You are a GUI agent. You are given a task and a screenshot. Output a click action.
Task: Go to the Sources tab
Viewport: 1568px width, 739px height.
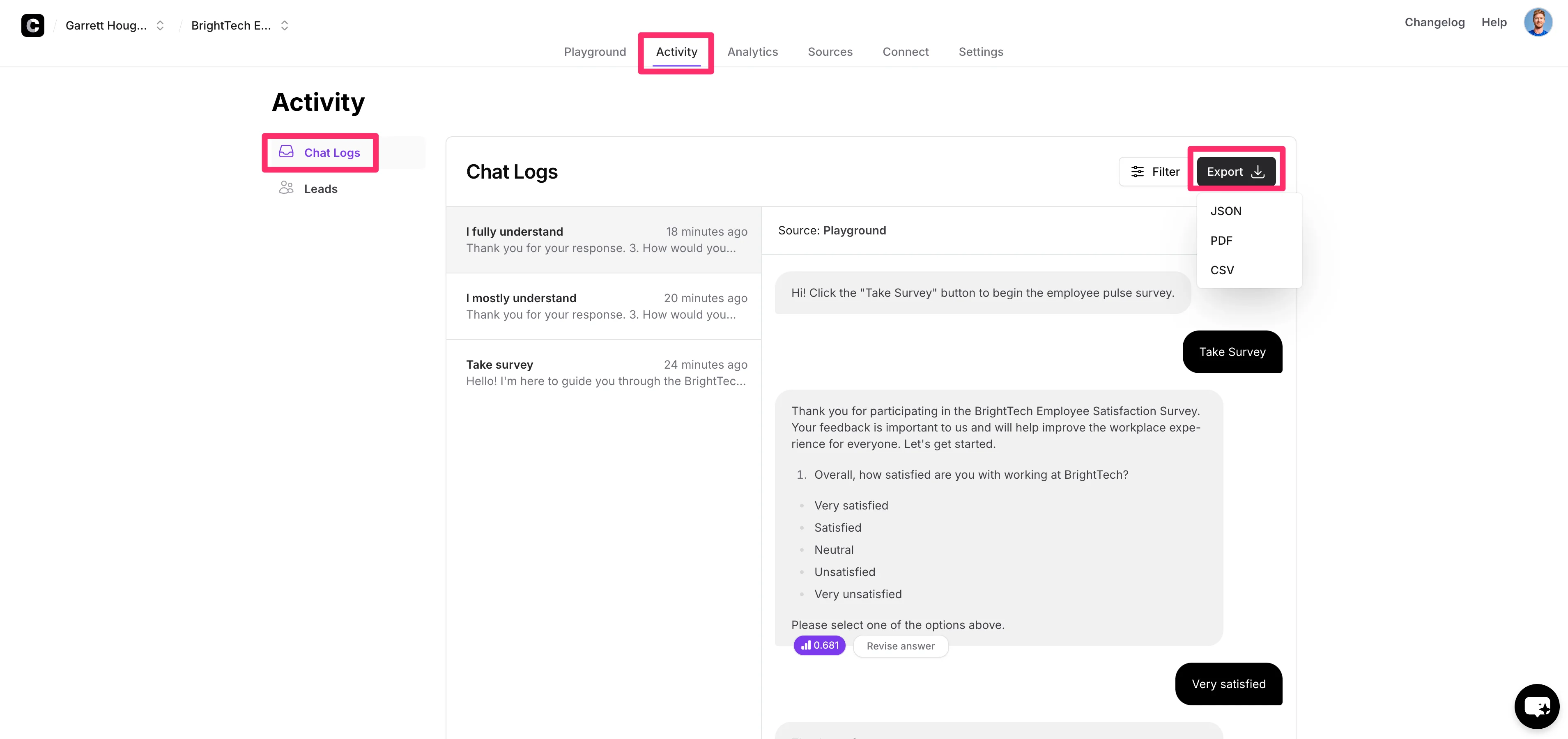pyautogui.click(x=830, y=52)
